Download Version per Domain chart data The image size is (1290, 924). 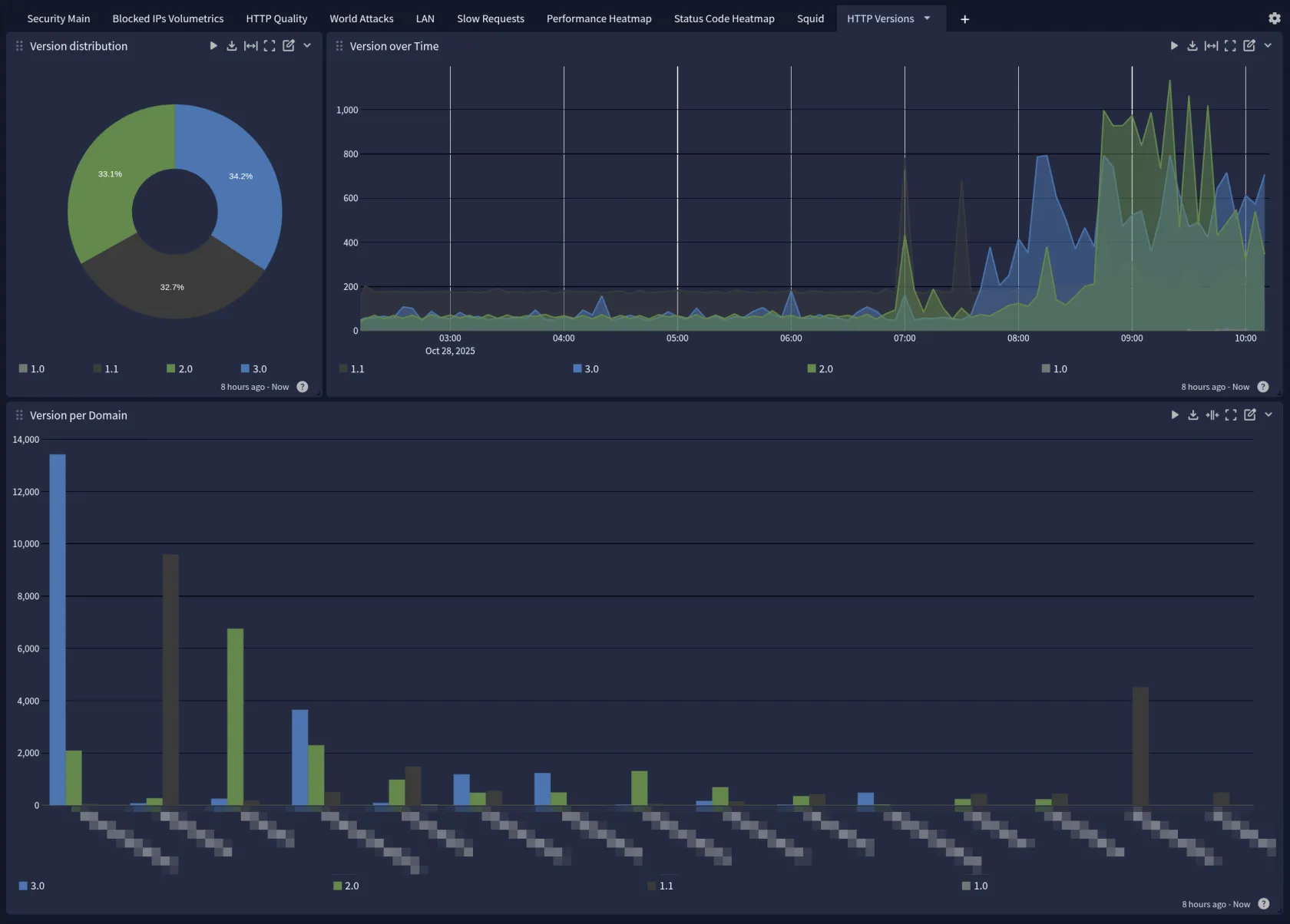point(1193,415)
